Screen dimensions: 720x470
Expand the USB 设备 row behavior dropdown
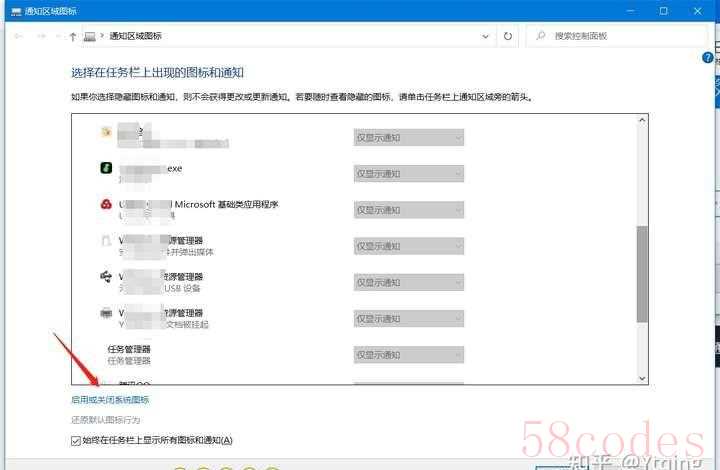pyautogui.click(x=408, y=282)
